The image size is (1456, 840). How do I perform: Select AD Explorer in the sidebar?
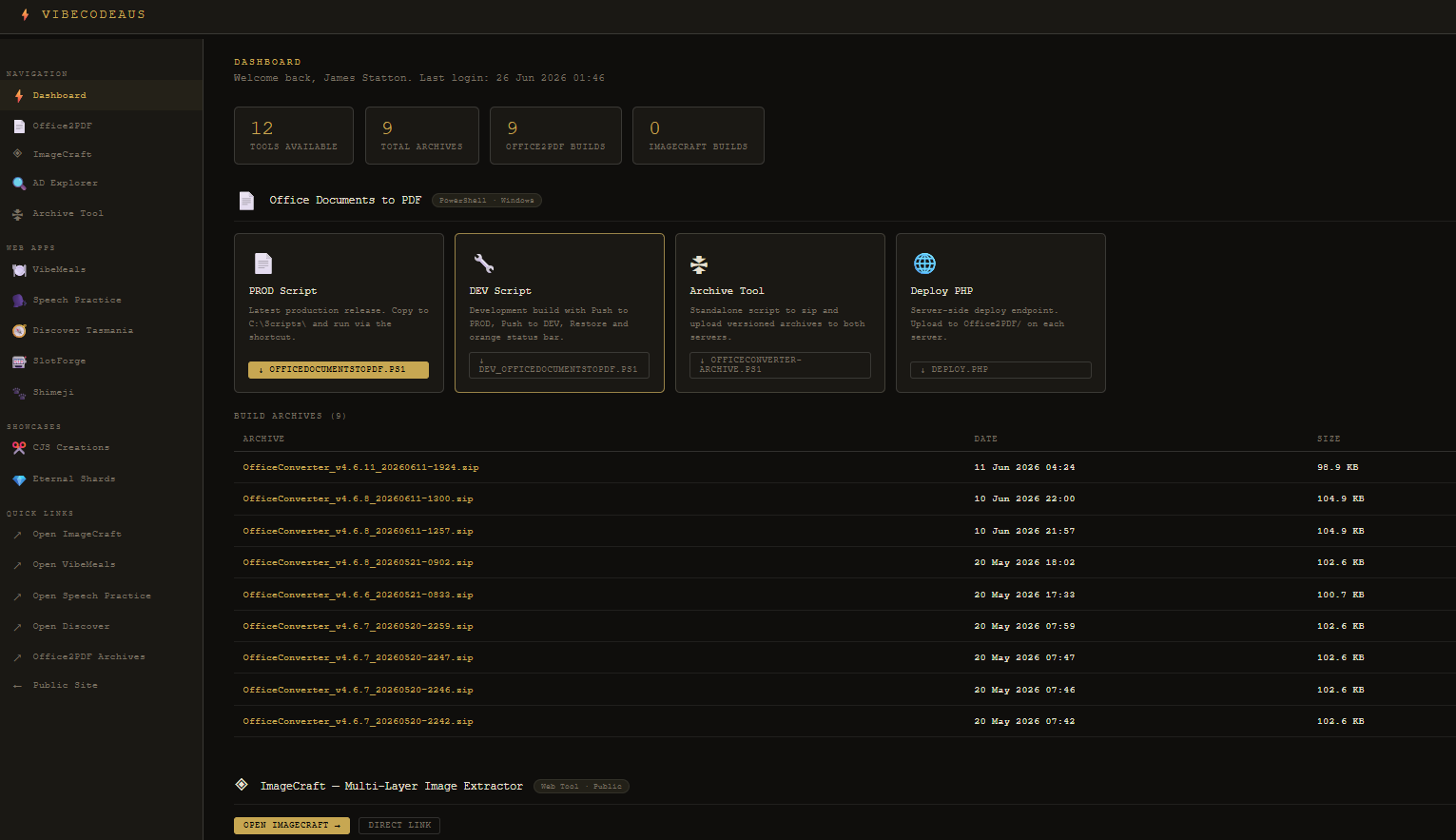tap(101, 183)
